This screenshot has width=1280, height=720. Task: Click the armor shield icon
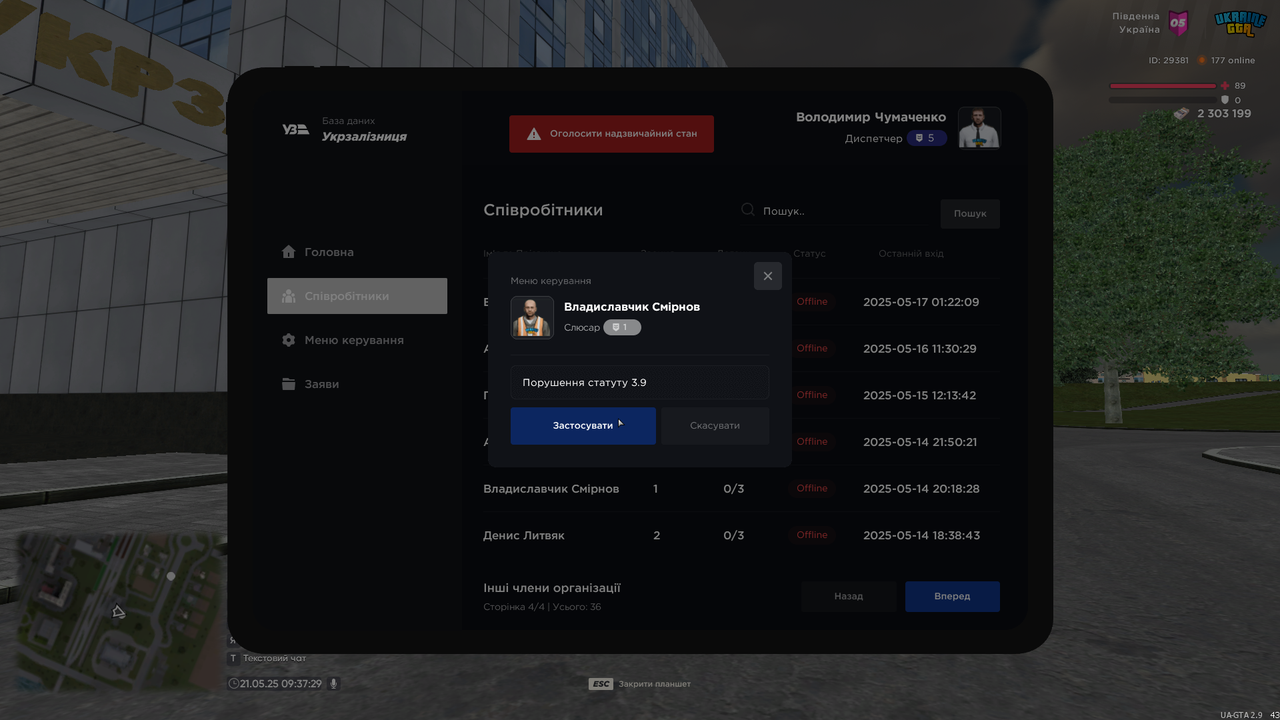pos(1225,100)
